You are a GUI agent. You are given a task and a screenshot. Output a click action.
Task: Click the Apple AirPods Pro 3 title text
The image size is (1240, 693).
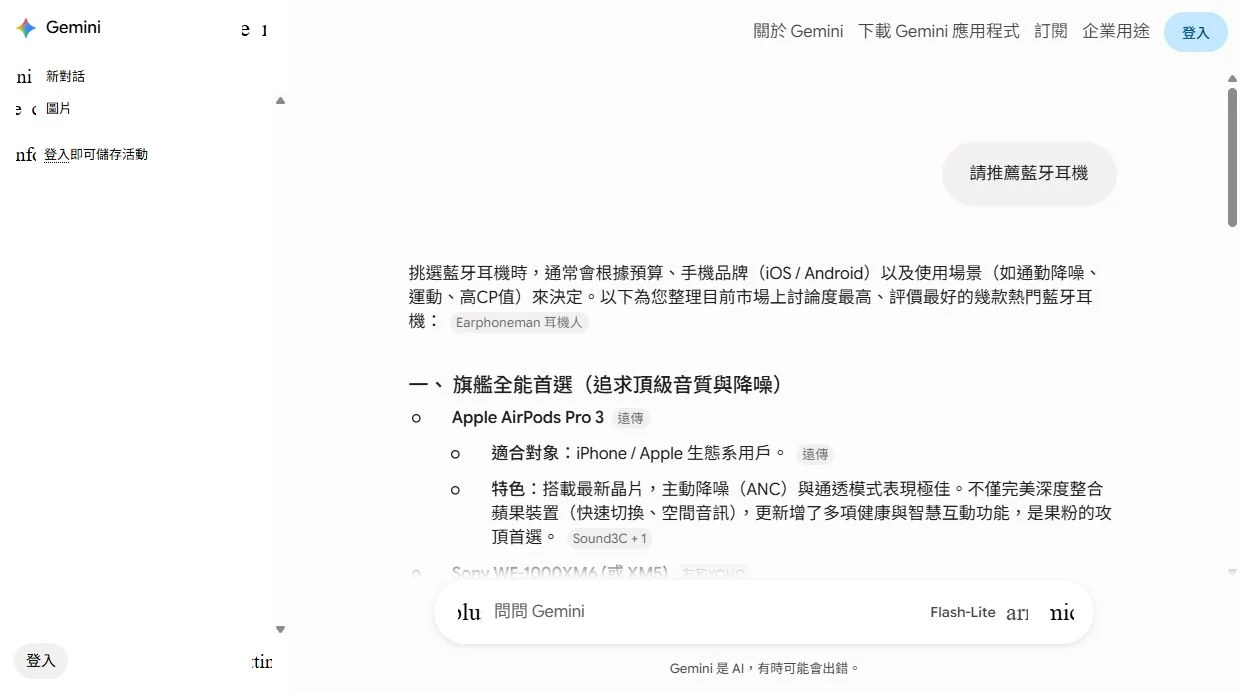click(528, 417)
